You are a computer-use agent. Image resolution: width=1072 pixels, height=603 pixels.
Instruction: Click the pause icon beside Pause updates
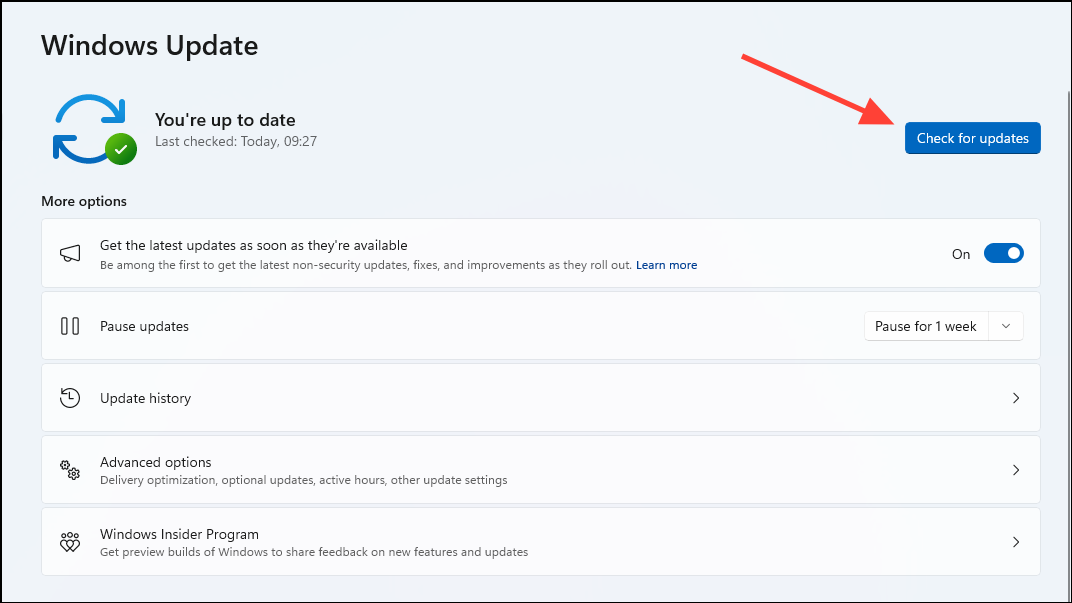[x=70, y=326]
